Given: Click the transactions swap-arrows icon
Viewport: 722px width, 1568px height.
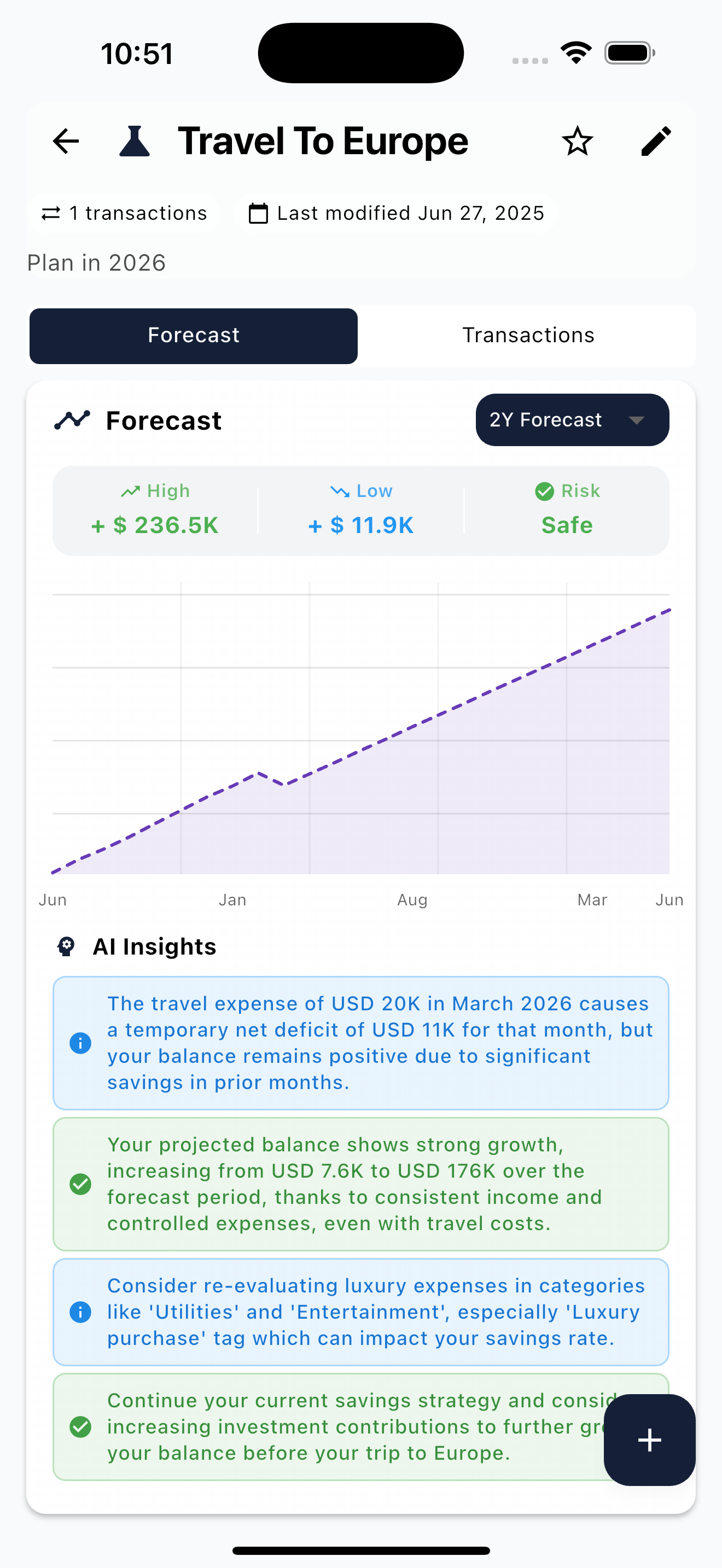Looking at the screenshot, I should pyautogui.click(x=50, y=213).
